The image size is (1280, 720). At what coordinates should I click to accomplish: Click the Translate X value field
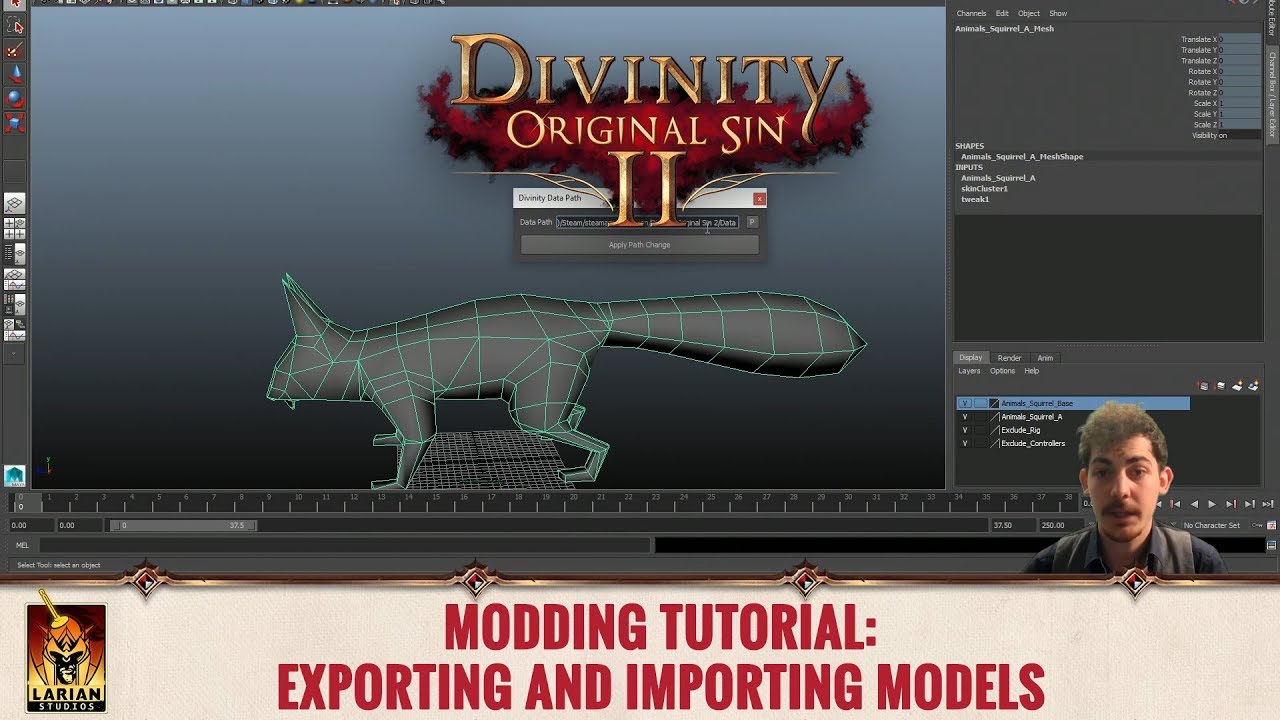click(x=1239, y=40)
